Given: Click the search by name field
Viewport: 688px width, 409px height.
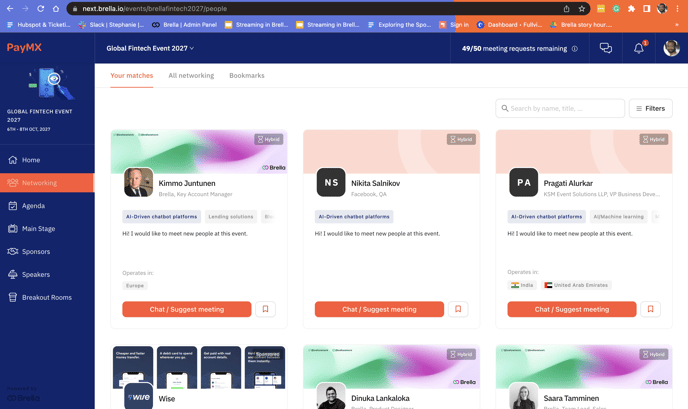Looking at the screenshot, I should [560, 108].
